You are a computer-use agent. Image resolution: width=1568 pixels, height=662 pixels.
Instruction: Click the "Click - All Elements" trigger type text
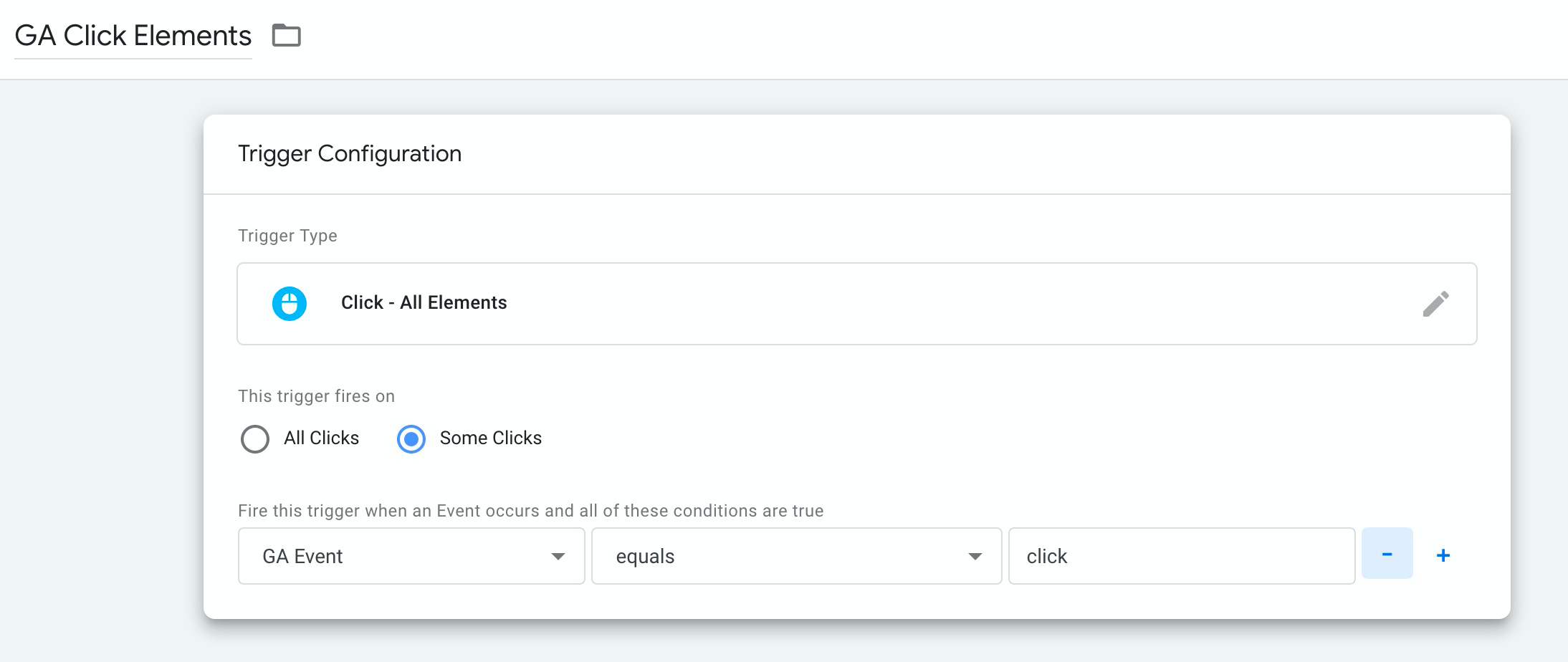click(x=424, y=302)
